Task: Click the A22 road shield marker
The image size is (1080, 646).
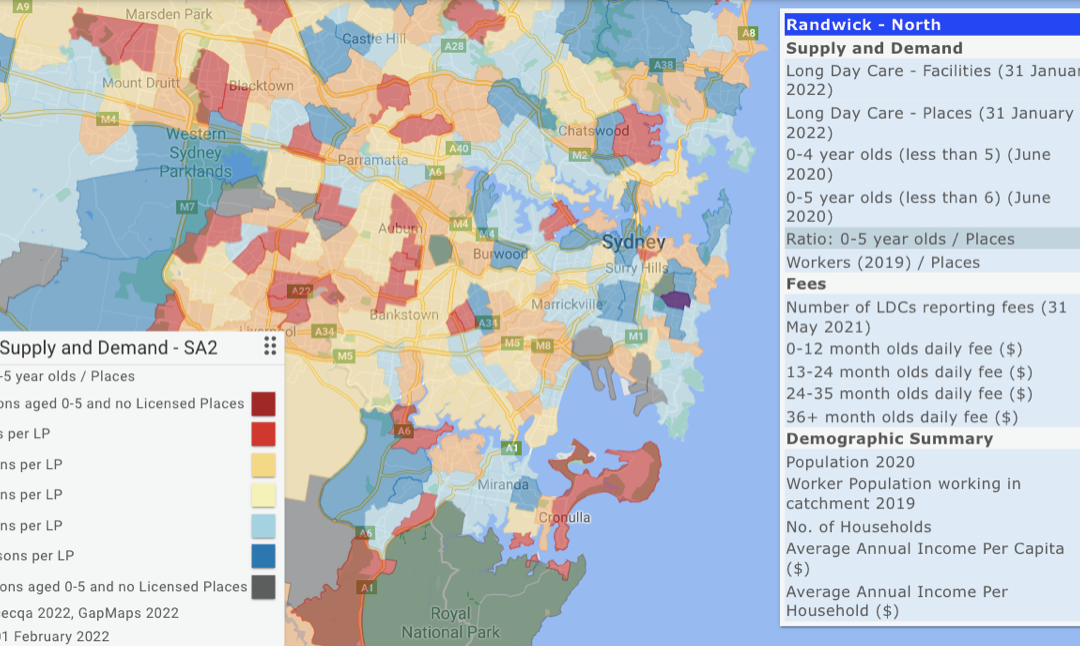Action: coord(300,291)
